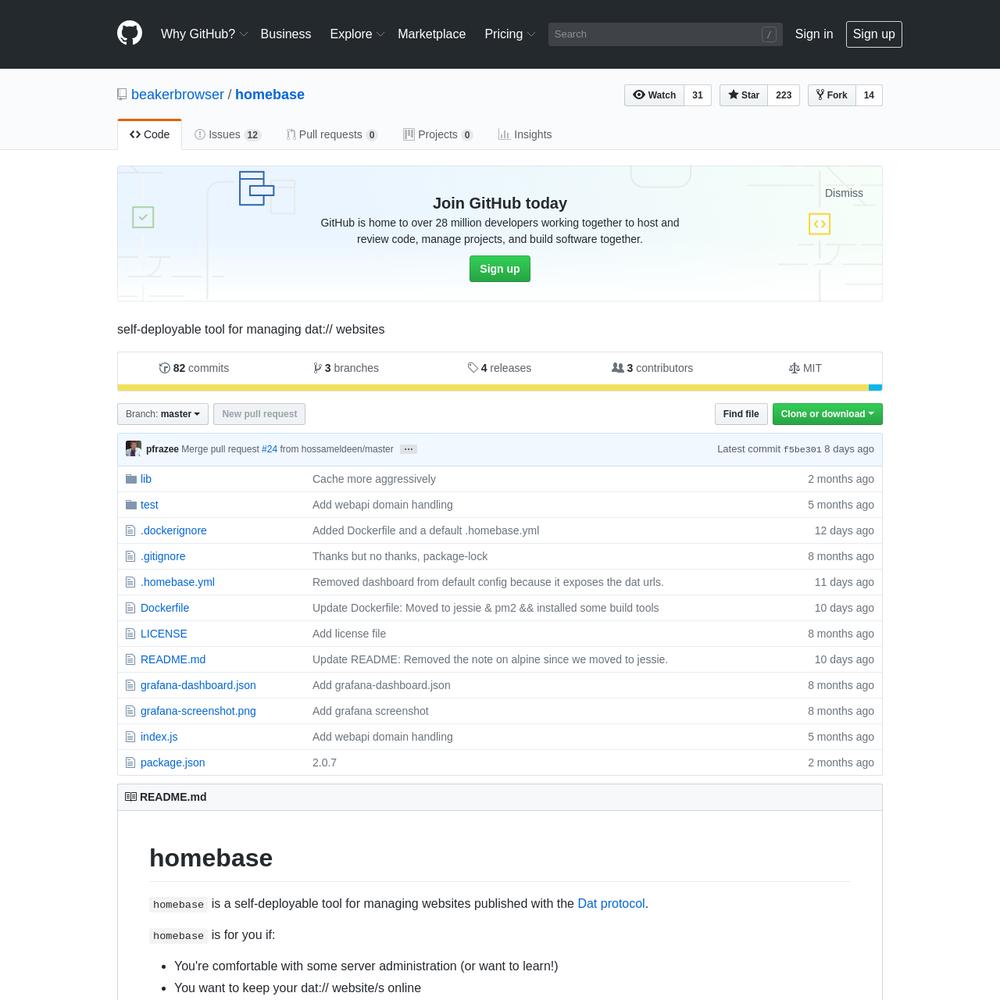Click the New pull request button

(260, 414)
